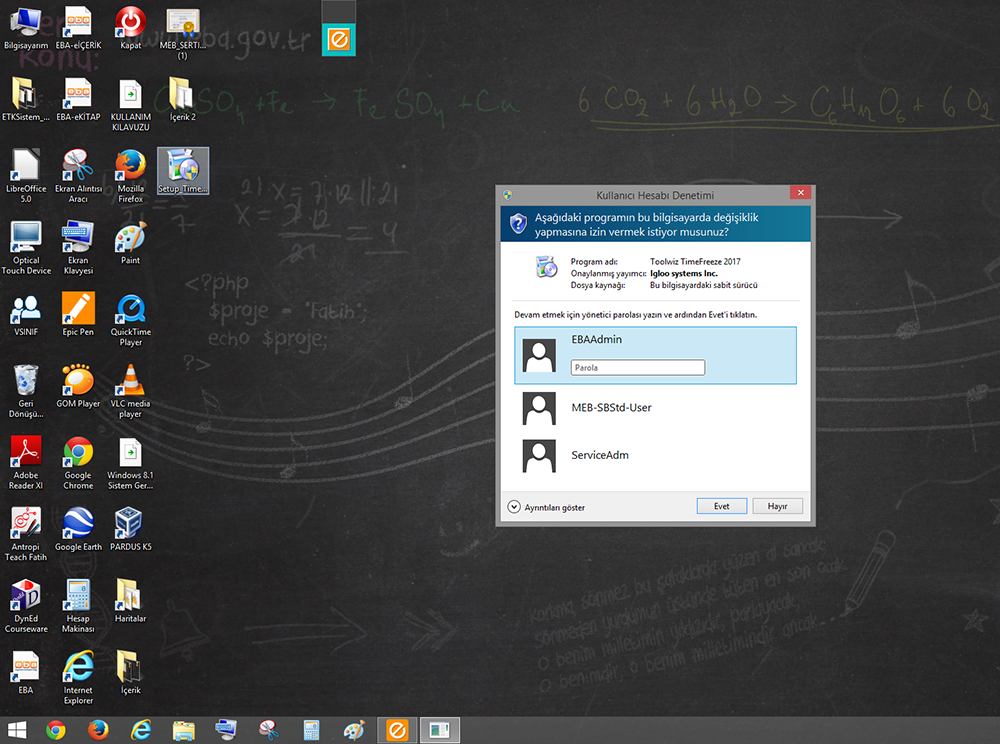
Task: Launch Mozilla Firefox from desktop
Action: coord(130,176)
